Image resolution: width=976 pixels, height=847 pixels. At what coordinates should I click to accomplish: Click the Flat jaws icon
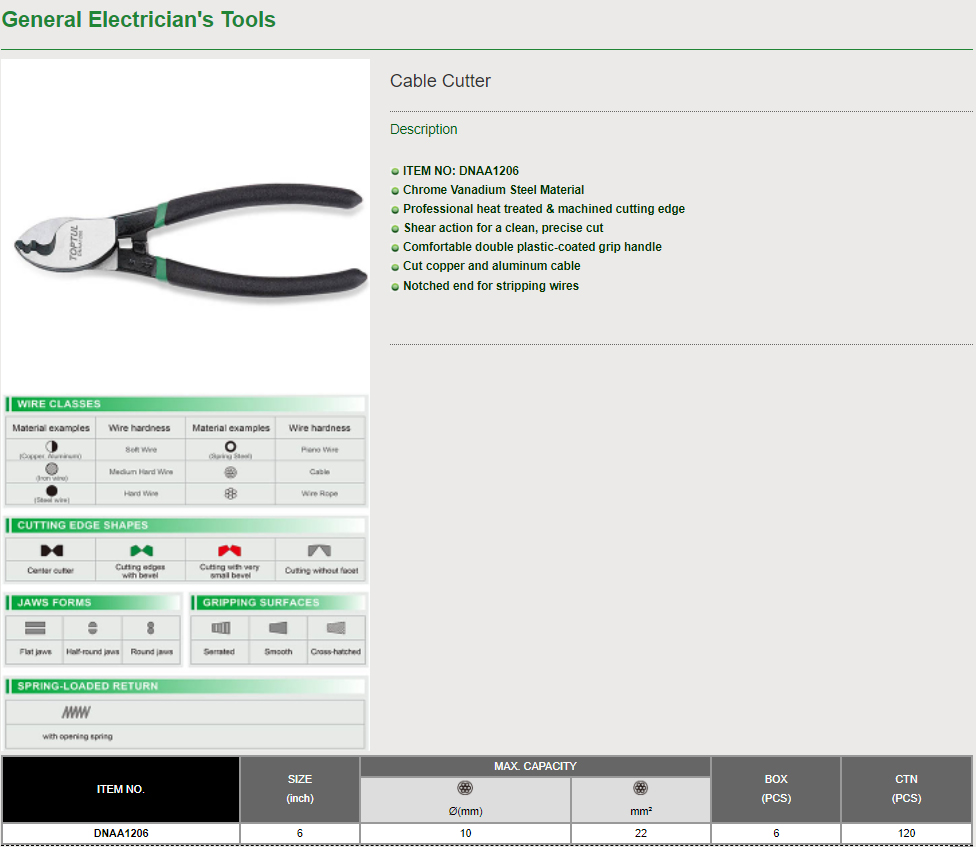(35, 628)
